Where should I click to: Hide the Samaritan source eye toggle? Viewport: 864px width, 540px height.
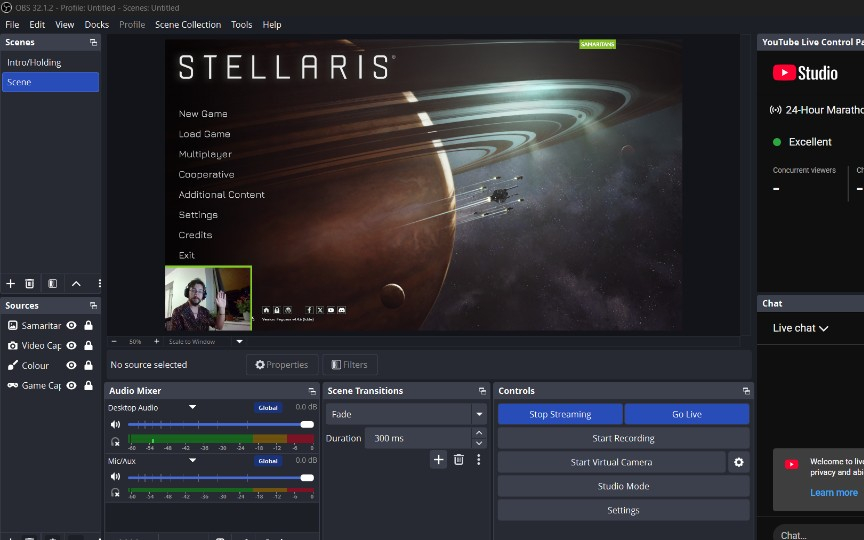click(x=71, y=326)
